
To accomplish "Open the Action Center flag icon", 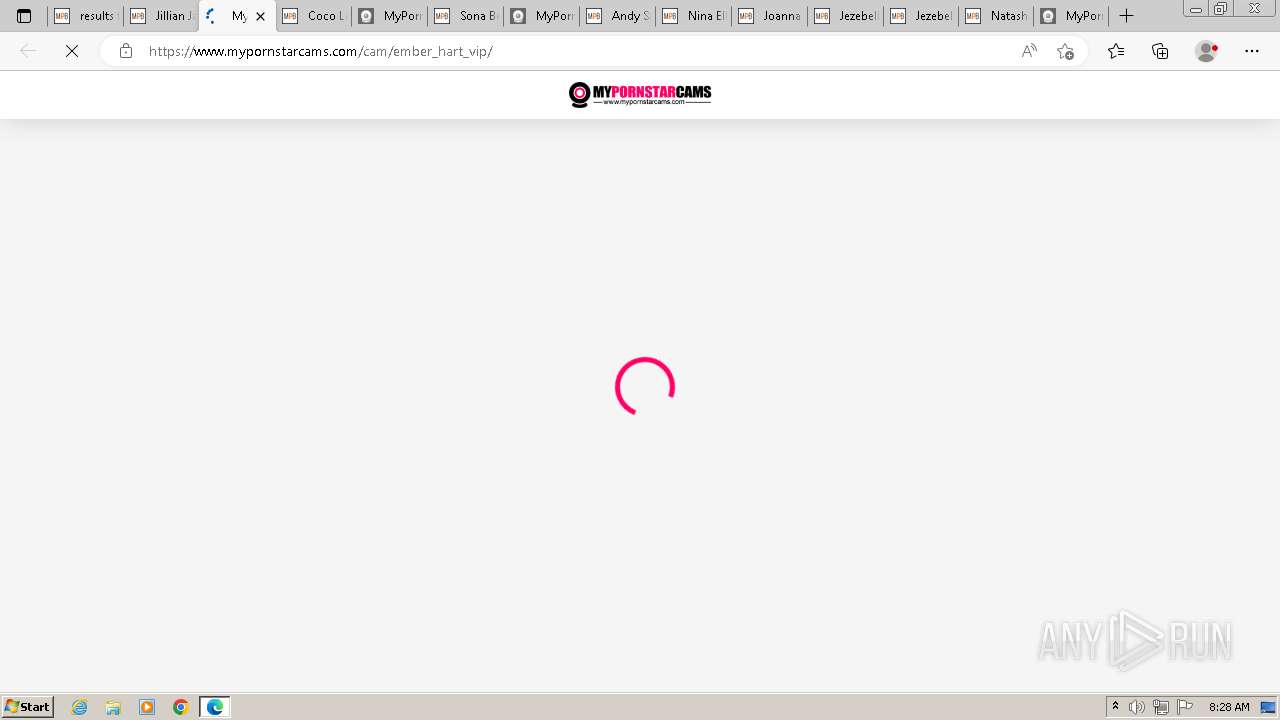I will [x=1185, y=707].
